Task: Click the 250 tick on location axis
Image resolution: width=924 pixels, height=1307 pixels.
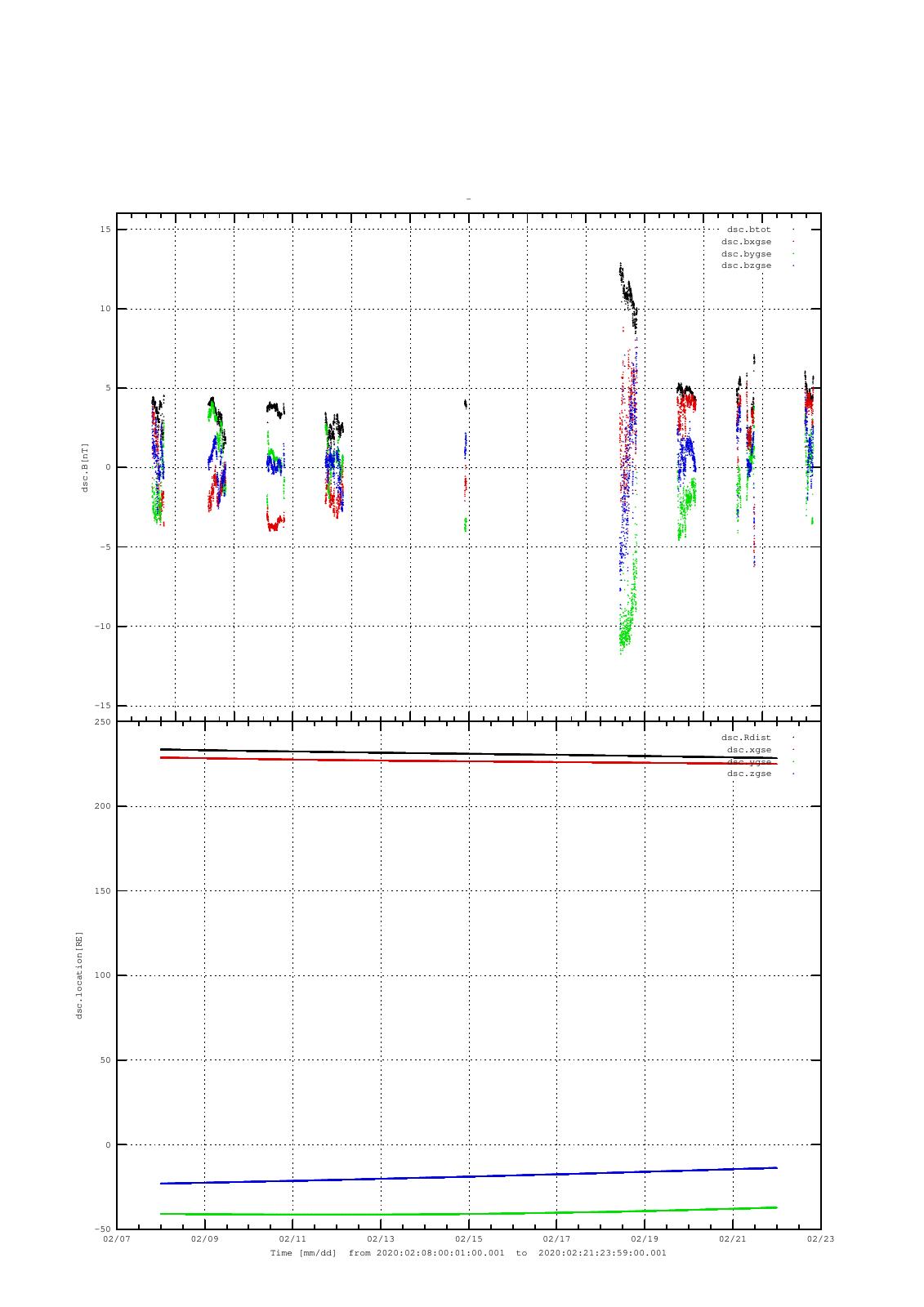Action: click(102, 722)
